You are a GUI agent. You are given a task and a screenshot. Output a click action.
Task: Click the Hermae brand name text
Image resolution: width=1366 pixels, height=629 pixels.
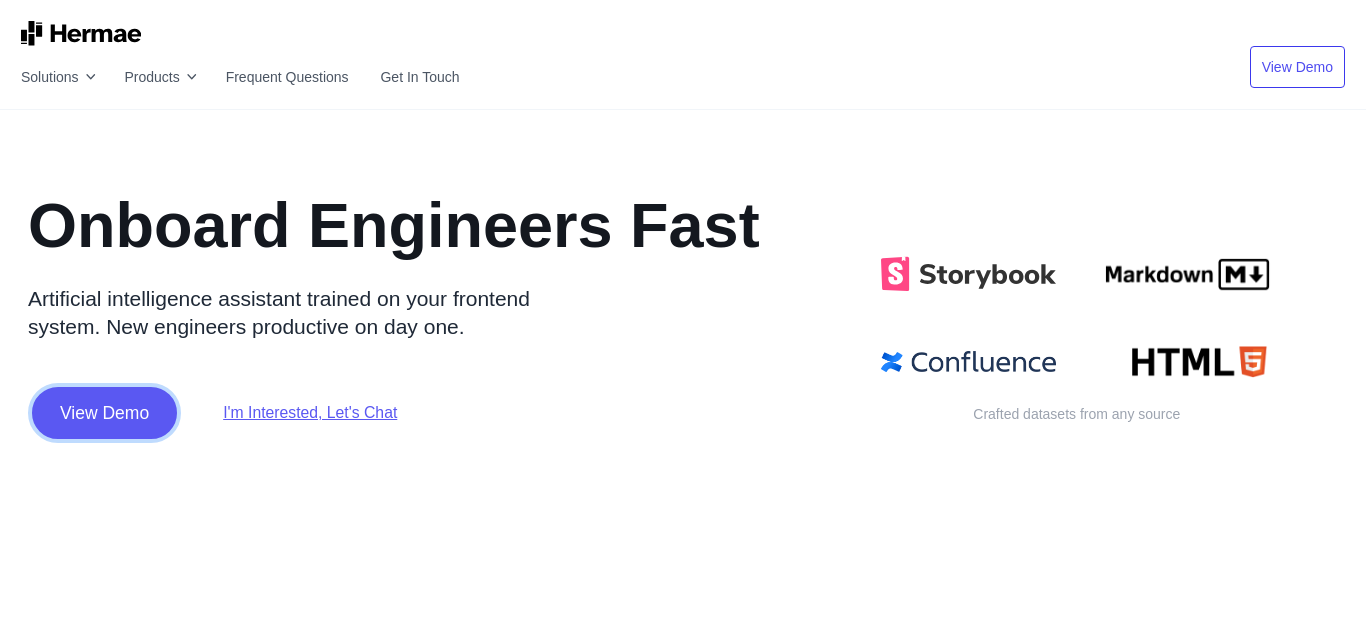(x=96, y=34)
